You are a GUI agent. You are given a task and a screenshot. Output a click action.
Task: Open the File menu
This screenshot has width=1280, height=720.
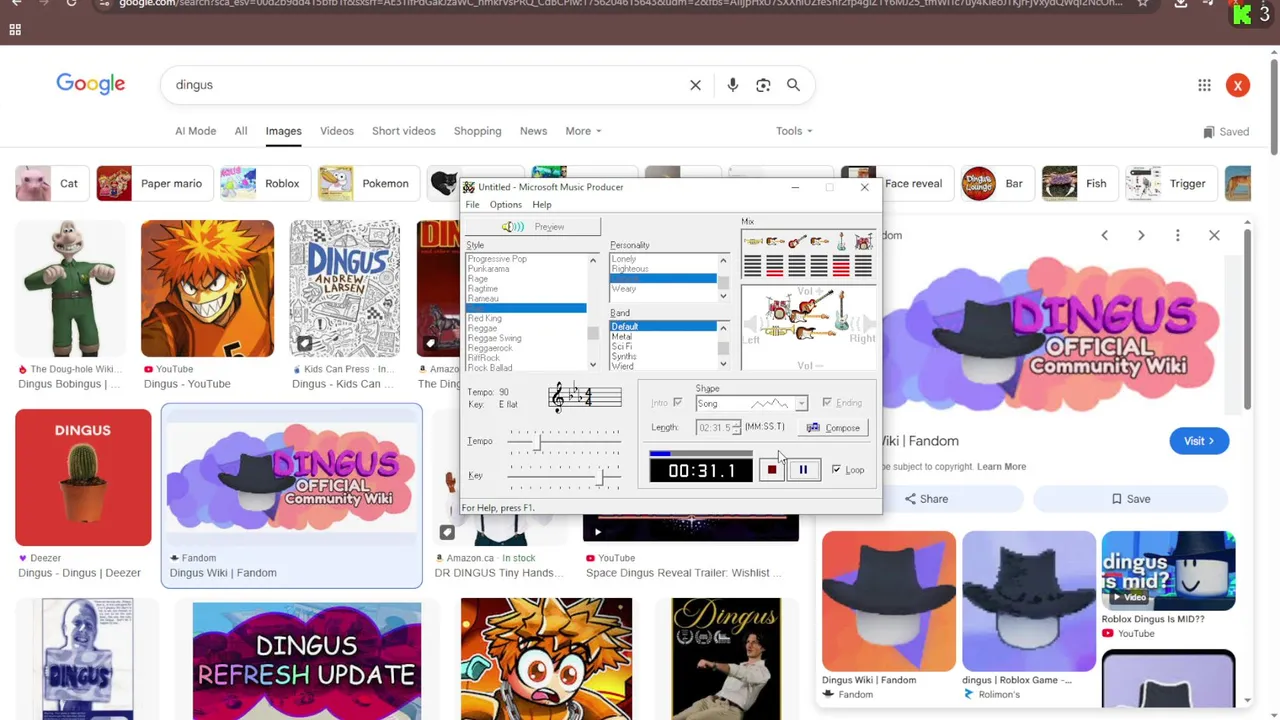[472, 205]
